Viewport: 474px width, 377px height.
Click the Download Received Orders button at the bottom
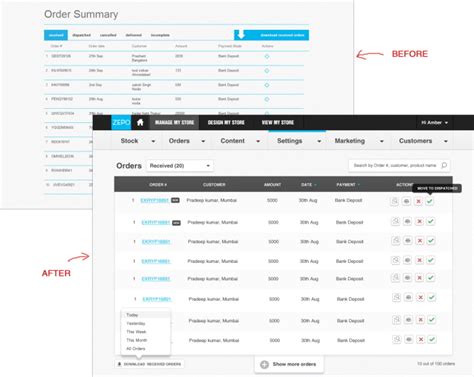tap(149, 364)
